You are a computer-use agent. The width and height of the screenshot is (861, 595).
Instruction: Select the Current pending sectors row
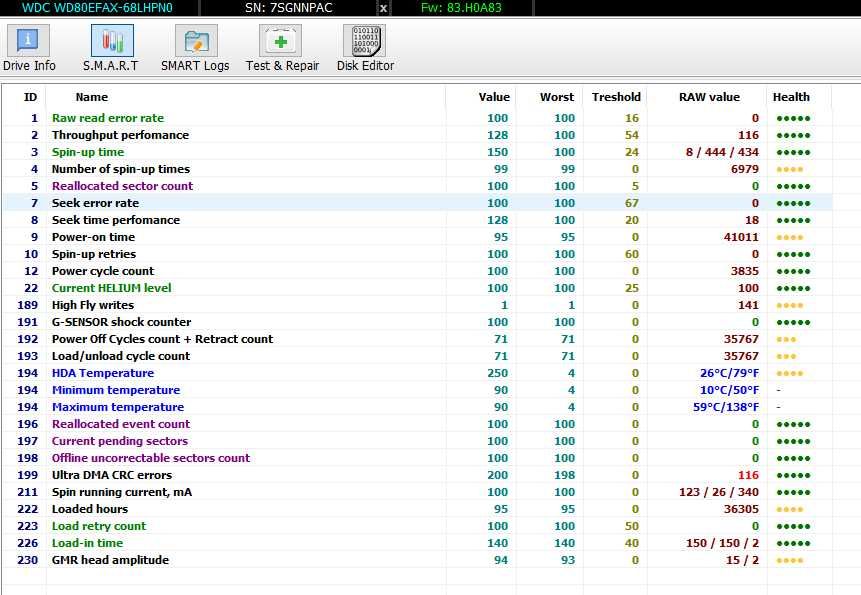tap(417, 441)
